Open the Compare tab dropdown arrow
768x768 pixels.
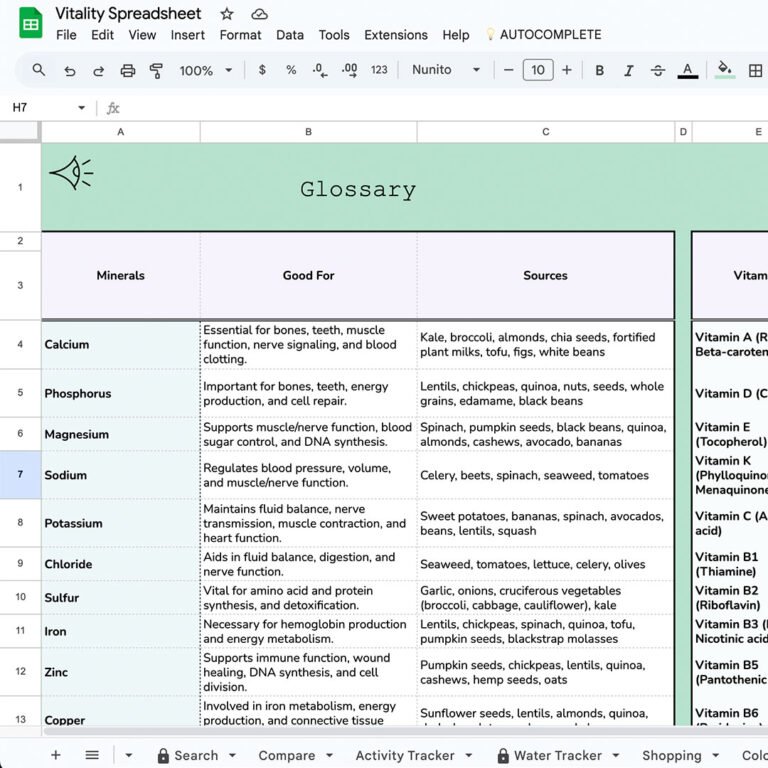pyautogui.click(x=329, y=755)
